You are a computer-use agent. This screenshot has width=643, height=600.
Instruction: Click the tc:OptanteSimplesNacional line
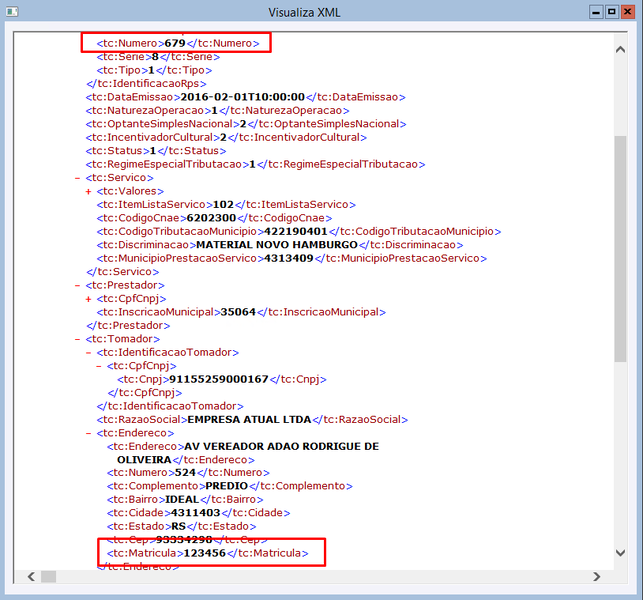pyautogui.click(x=246, y=124)
